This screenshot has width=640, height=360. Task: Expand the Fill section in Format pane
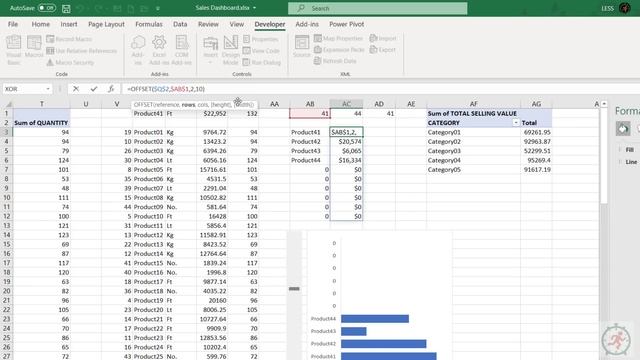pyautogui.click(x=629, y=150)
